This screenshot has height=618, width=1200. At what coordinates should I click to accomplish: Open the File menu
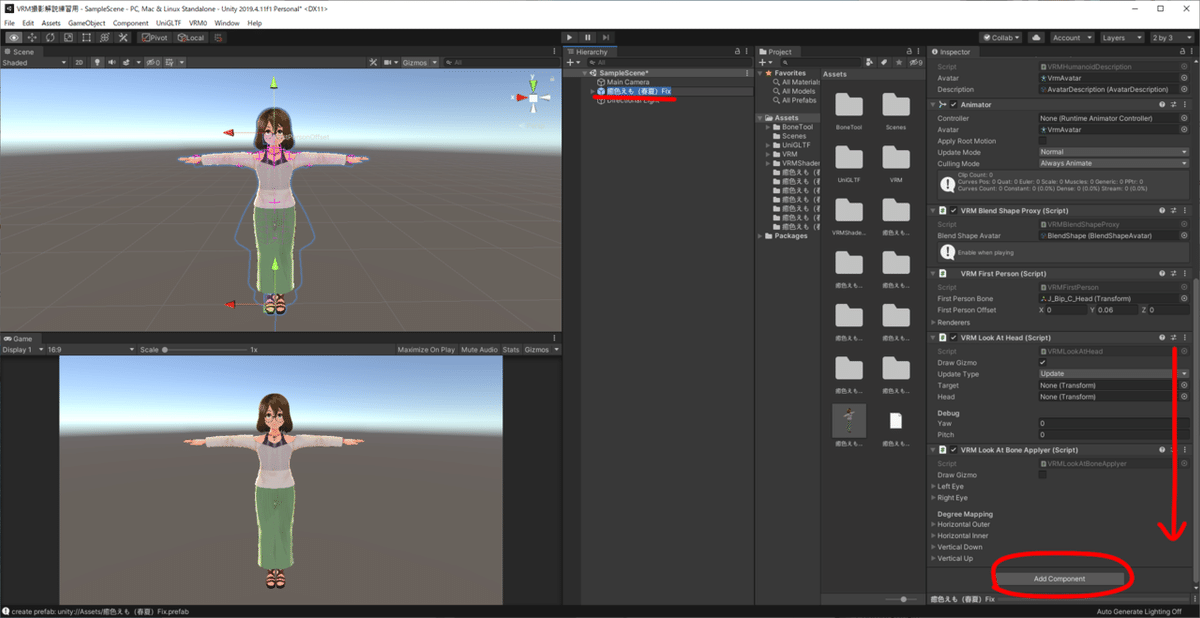point(10,22)
